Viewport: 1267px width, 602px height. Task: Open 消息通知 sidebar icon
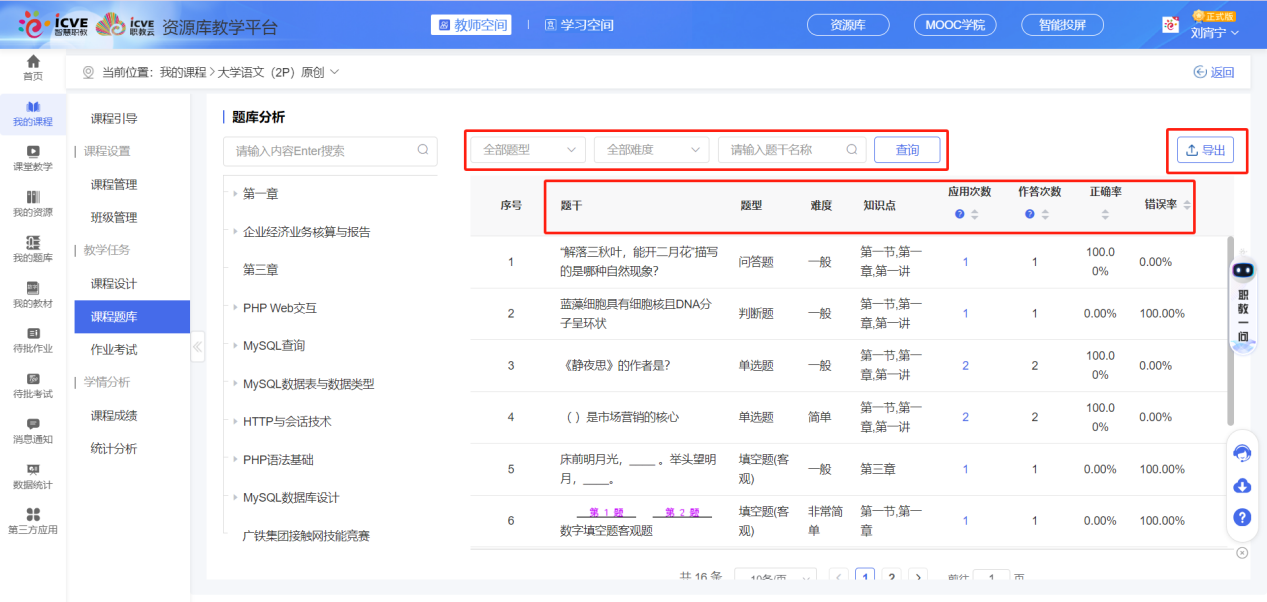pyautogui.click(x=33, y=430)
